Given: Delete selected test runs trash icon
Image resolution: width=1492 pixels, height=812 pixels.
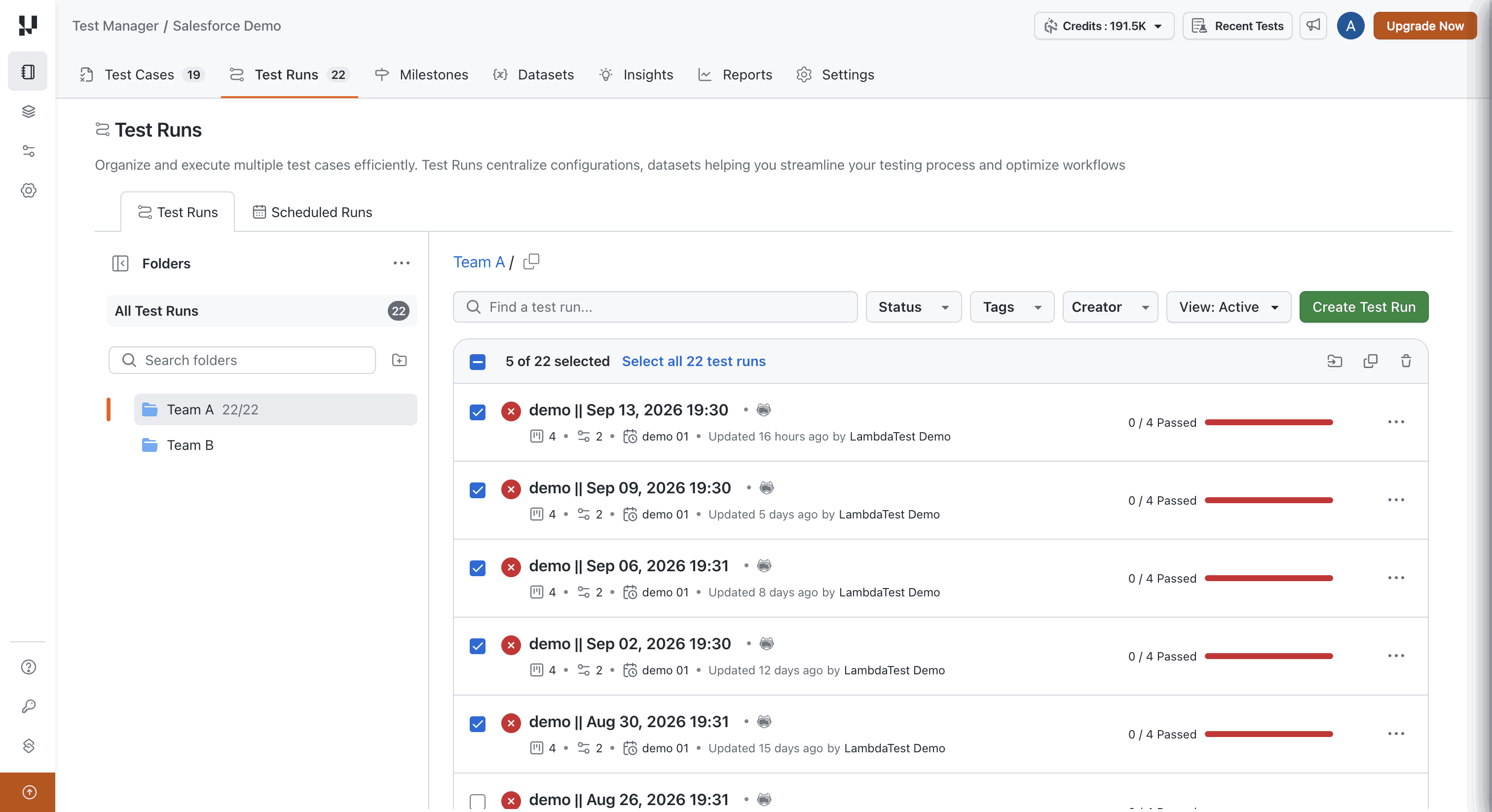Looking at the screenshot, I should (1406, 361).
